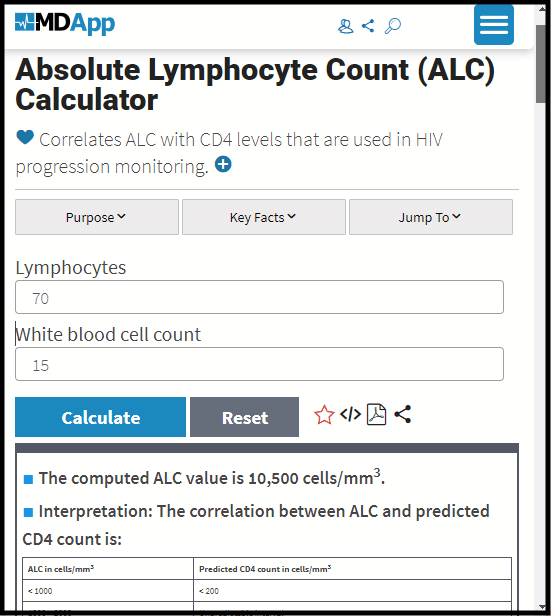The height and width of the screenshot is (616, 551).
Task: Export results with the PDF icon
Action: (x=376, y=414)
